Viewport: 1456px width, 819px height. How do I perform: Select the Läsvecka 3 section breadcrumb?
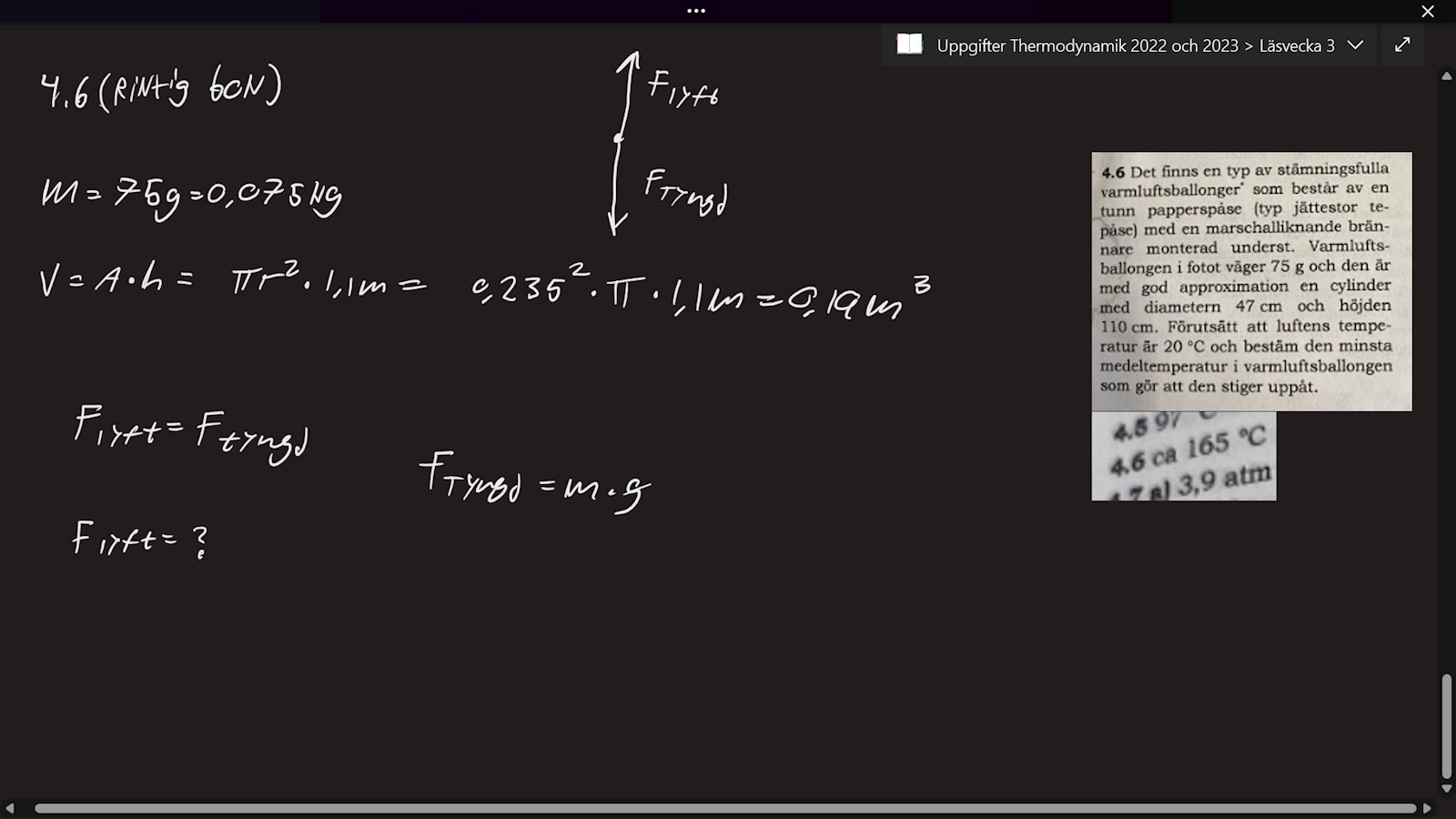pos(1297,45)
